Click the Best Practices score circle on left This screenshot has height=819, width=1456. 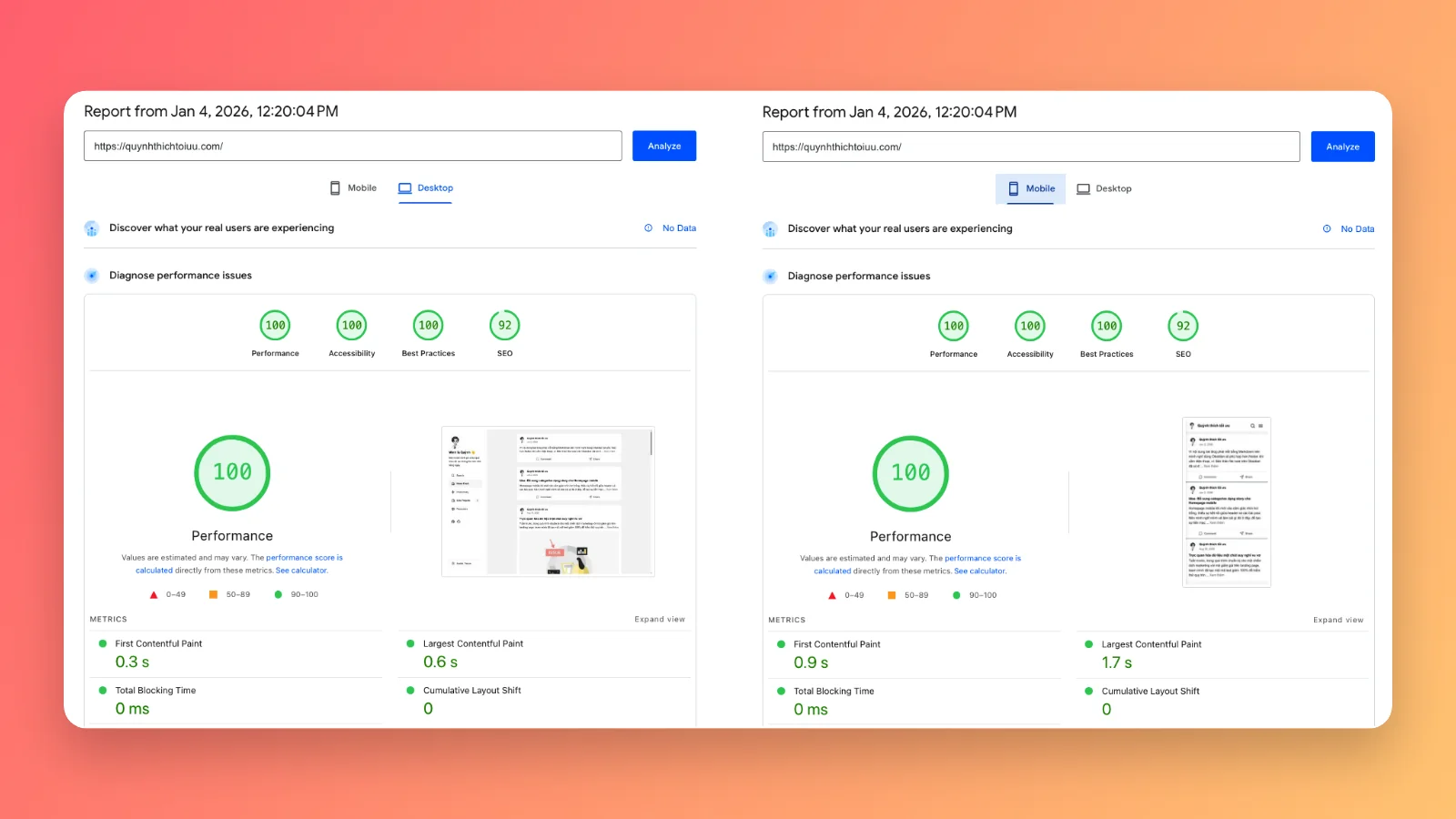point(428,325)
